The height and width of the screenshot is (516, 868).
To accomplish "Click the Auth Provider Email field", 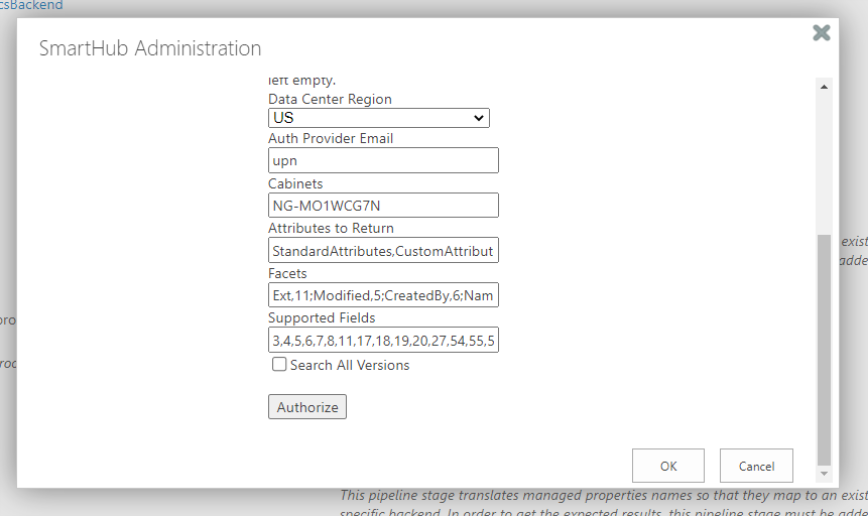I will [x=383, y=160].
